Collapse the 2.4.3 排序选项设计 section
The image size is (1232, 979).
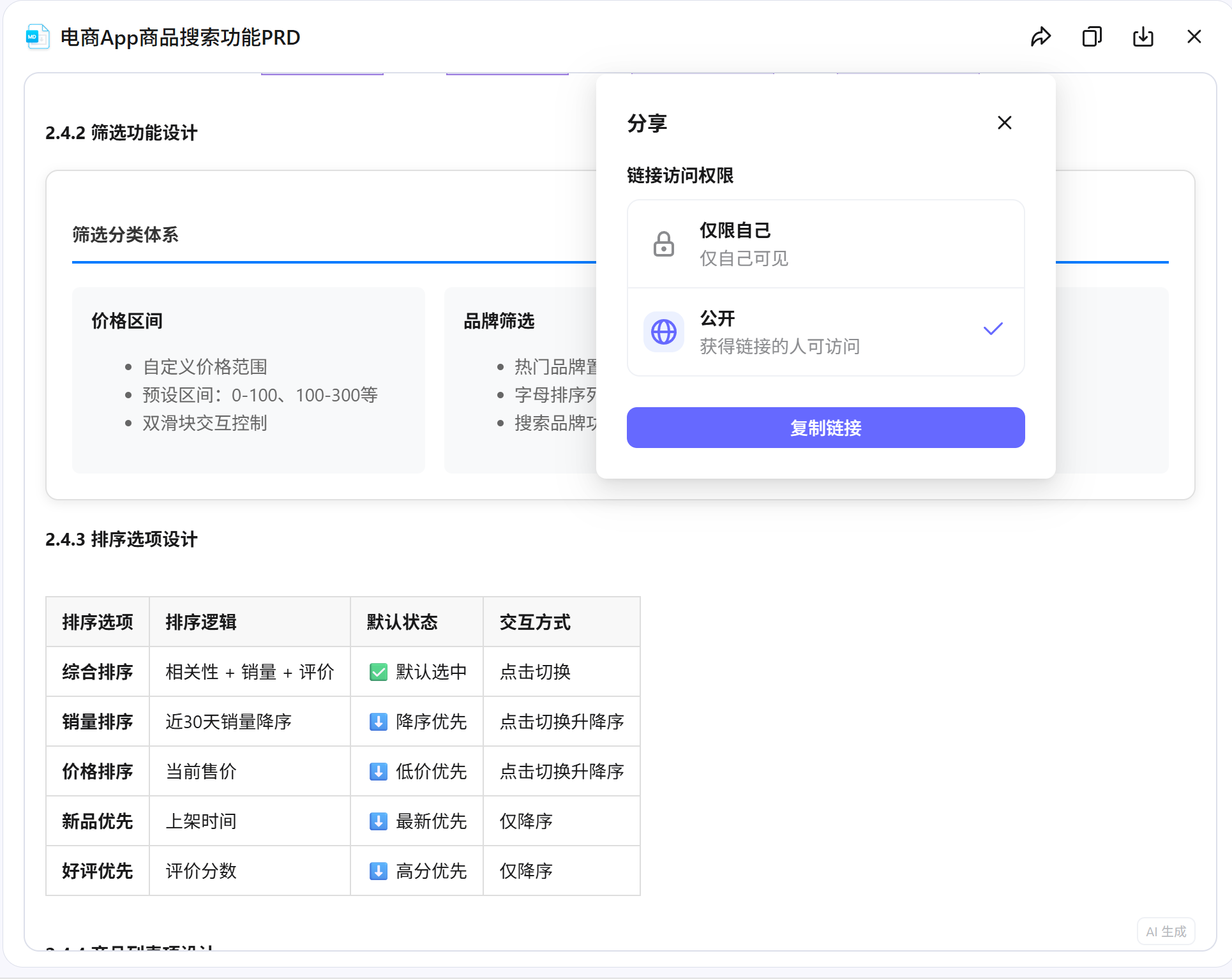click(x=121, y=539)
